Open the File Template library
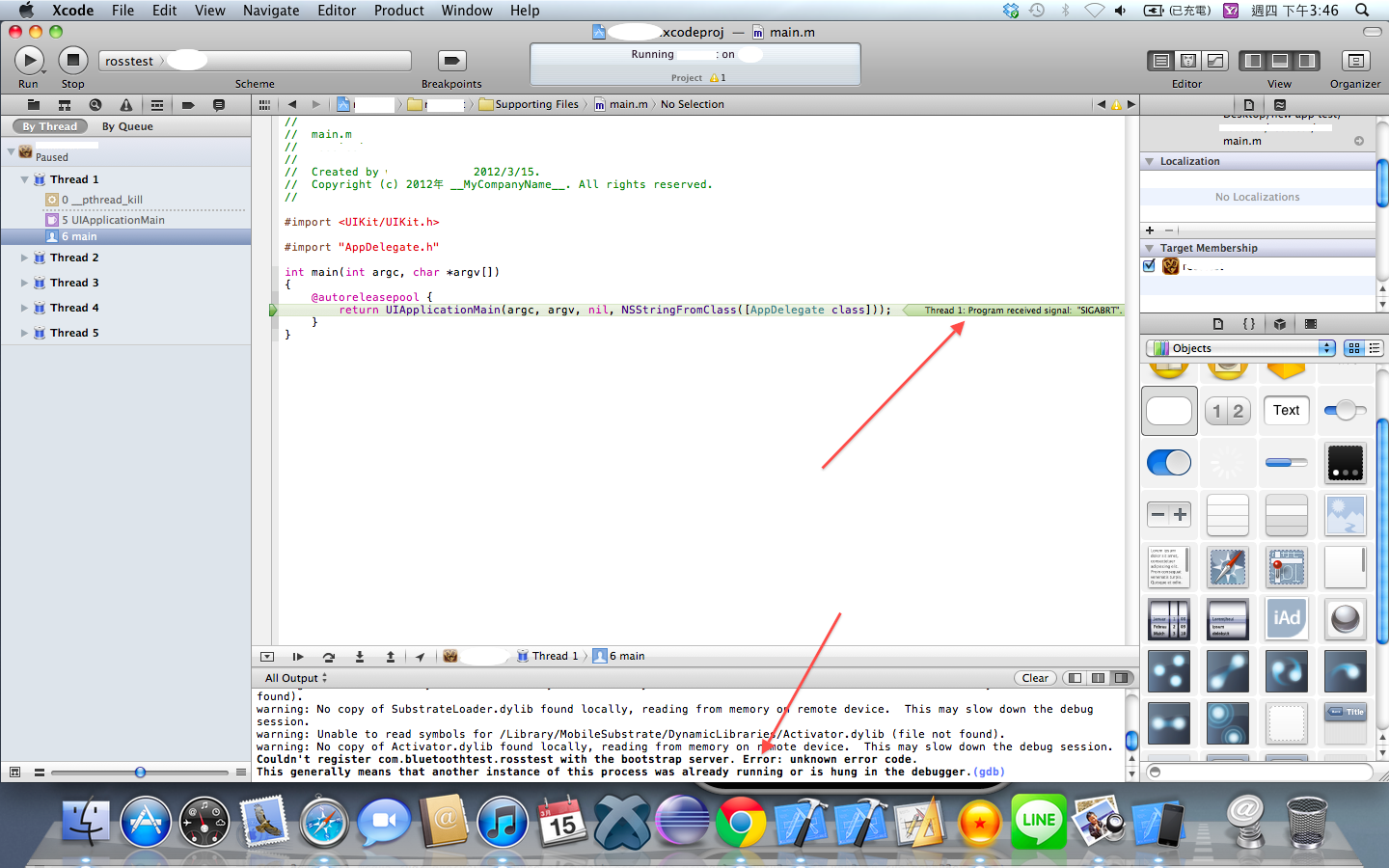 click(x=1218, y=324)
